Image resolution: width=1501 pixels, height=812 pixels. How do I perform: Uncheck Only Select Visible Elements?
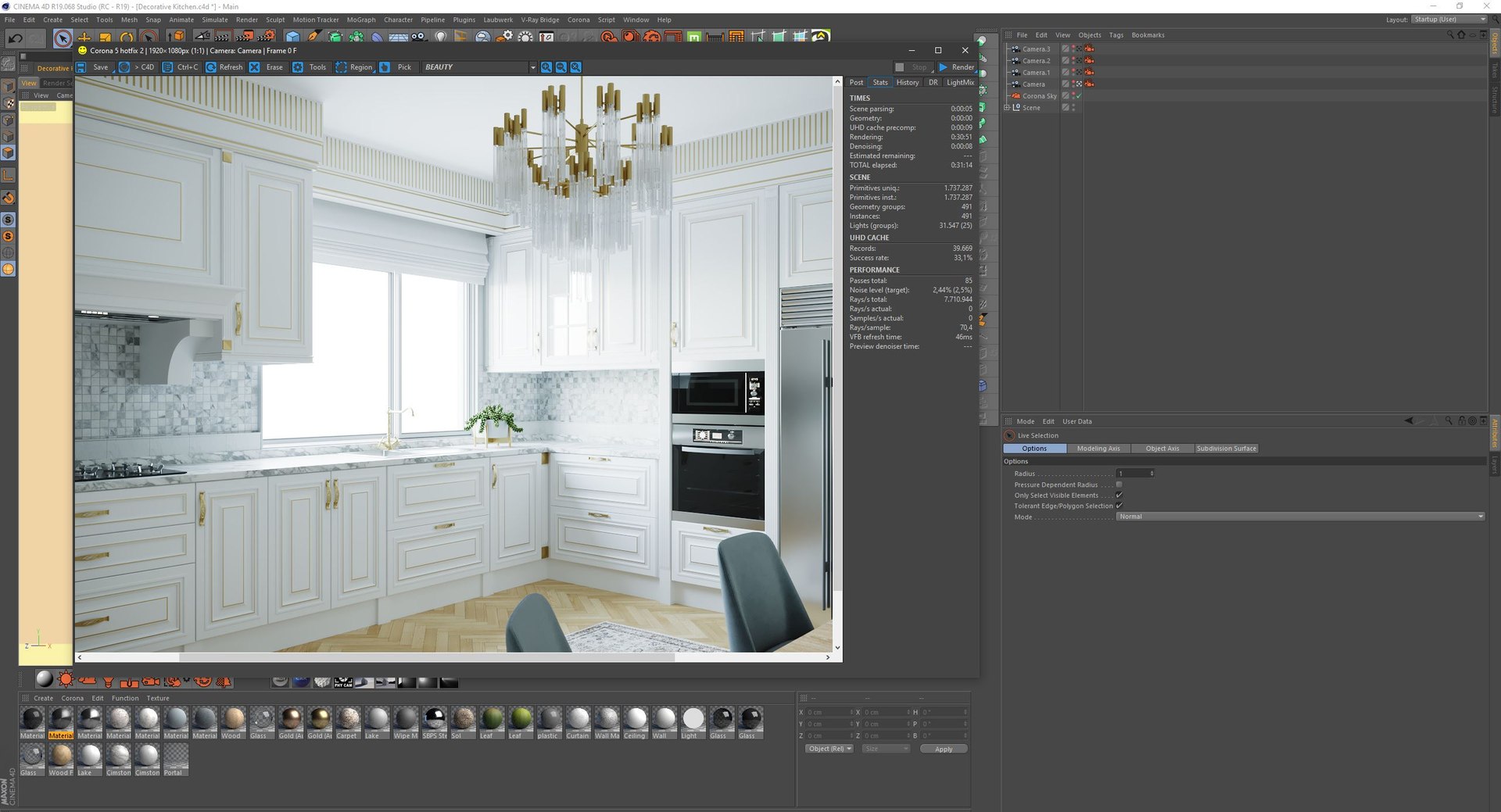(1119, 495)
